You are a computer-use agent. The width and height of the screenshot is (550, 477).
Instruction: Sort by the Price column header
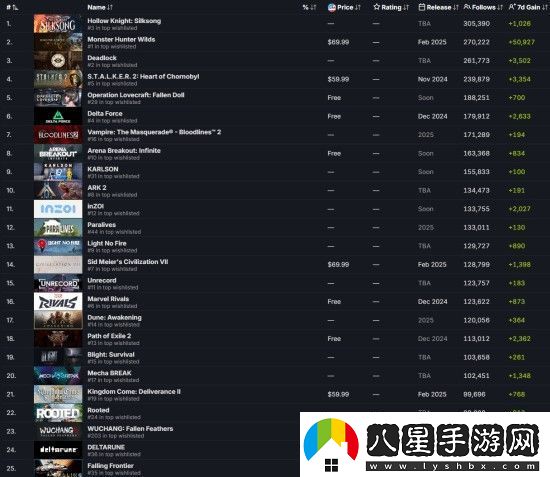coord(344,7)
